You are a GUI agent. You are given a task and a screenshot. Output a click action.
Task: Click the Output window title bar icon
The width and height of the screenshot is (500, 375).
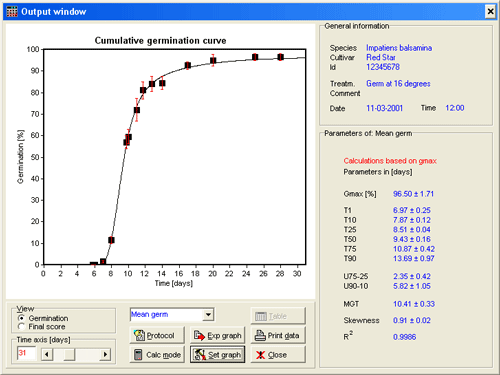12,11
